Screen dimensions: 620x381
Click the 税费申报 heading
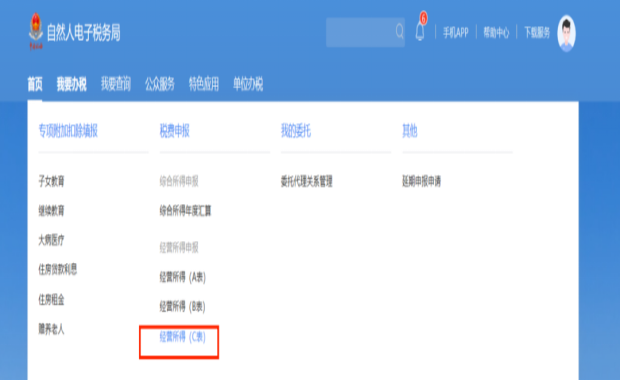click(x=174, y=131)
